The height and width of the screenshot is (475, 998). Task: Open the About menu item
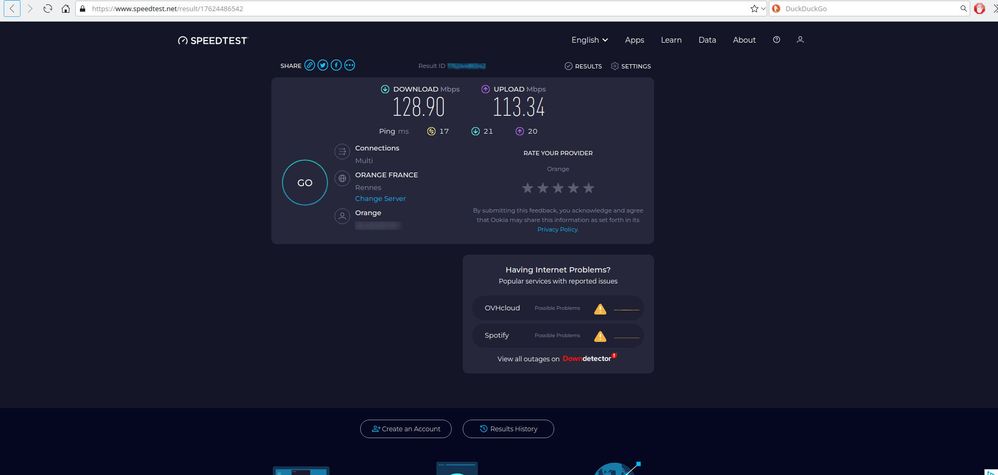point(744,39)
